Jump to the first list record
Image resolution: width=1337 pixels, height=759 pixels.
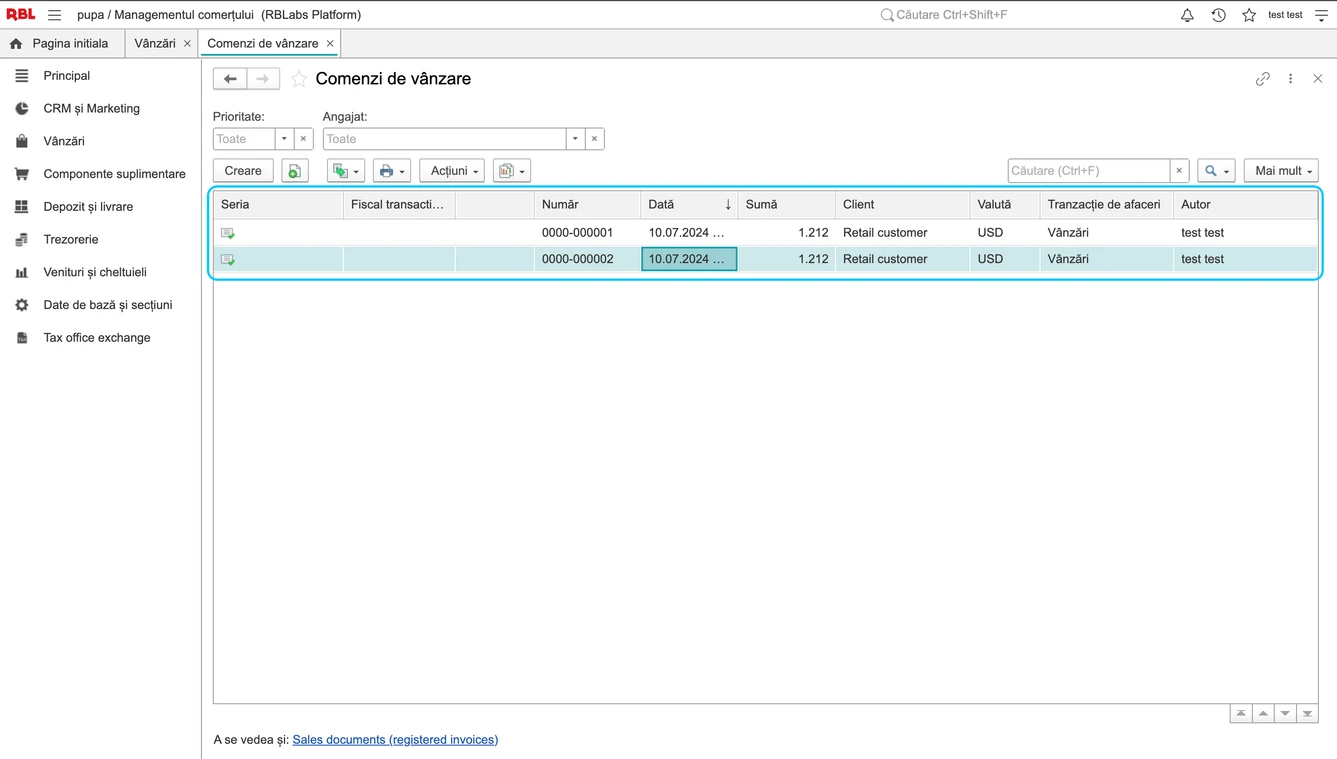click(1241, 713)
